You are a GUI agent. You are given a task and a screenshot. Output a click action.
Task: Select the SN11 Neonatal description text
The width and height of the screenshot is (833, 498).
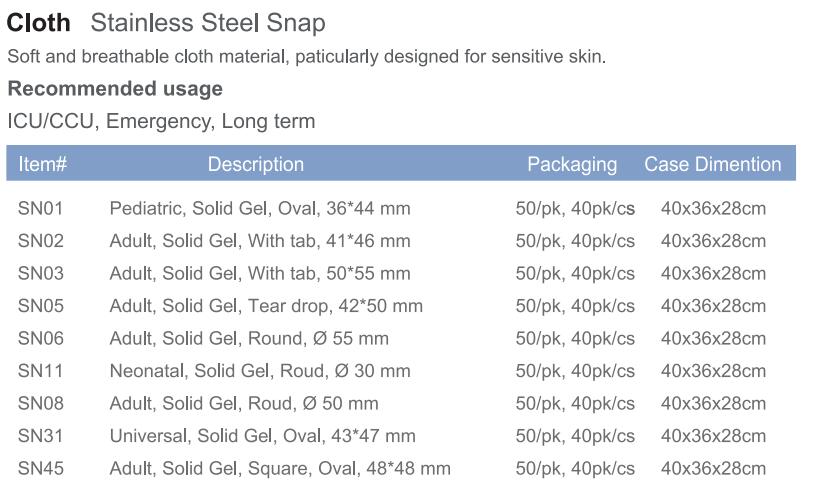260,371
